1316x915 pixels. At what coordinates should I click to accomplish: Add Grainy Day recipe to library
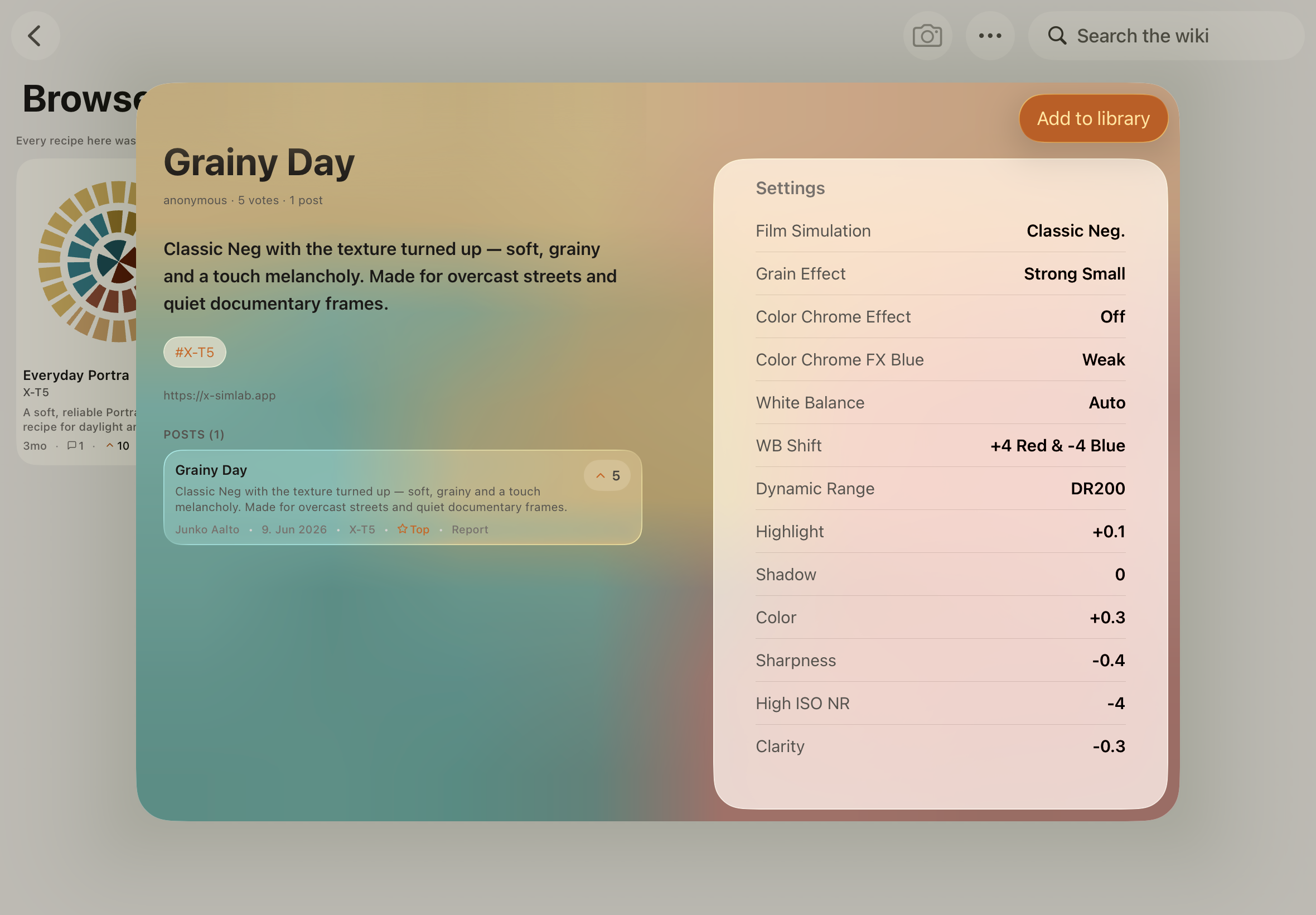[1093, 118]
